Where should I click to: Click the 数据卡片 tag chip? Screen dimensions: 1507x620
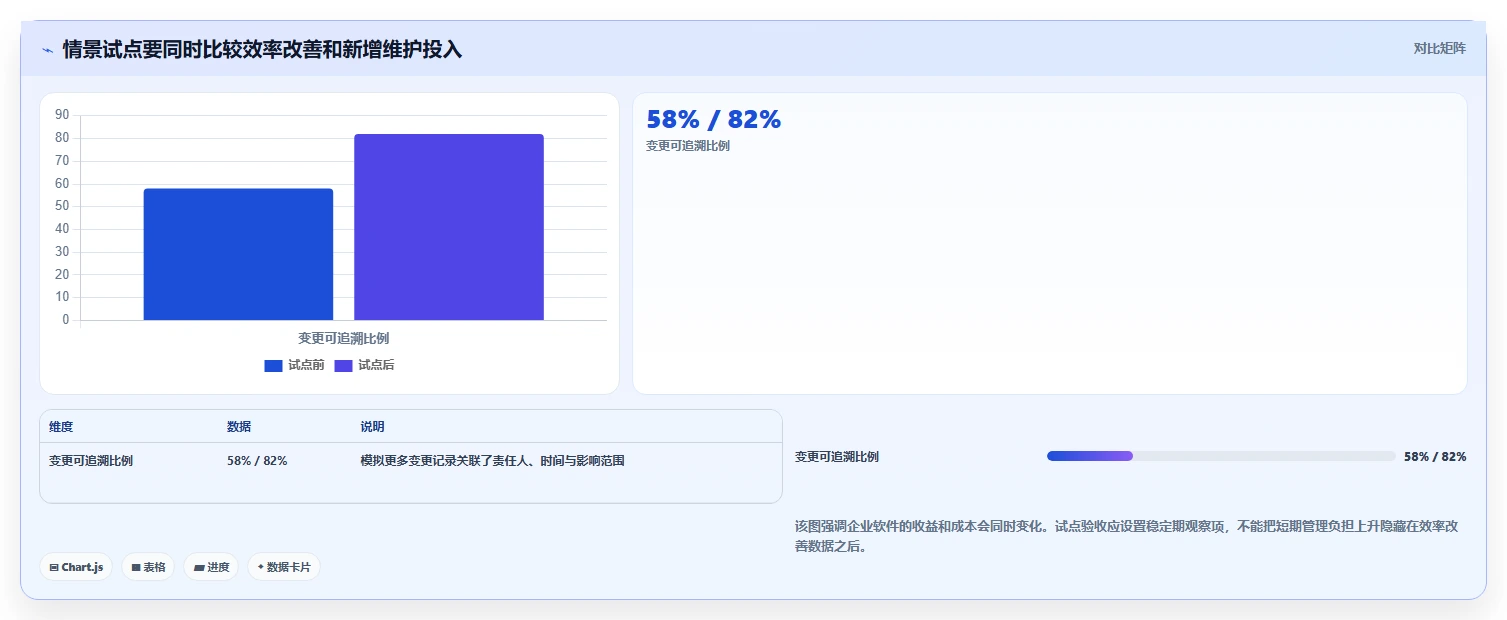(x=284, y=567)
